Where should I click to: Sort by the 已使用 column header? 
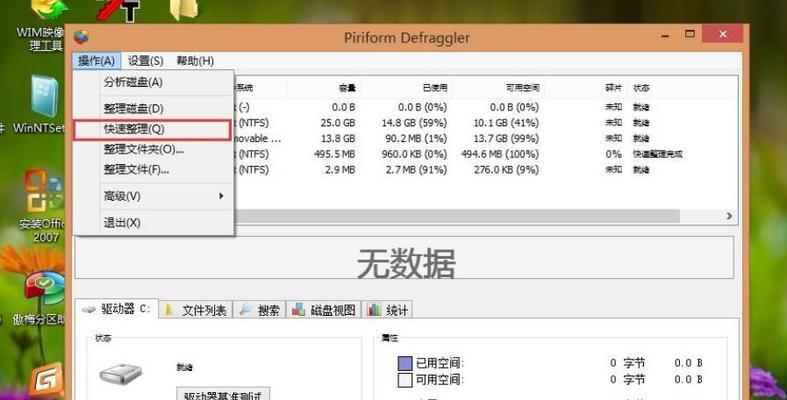(x=406, y=88)
